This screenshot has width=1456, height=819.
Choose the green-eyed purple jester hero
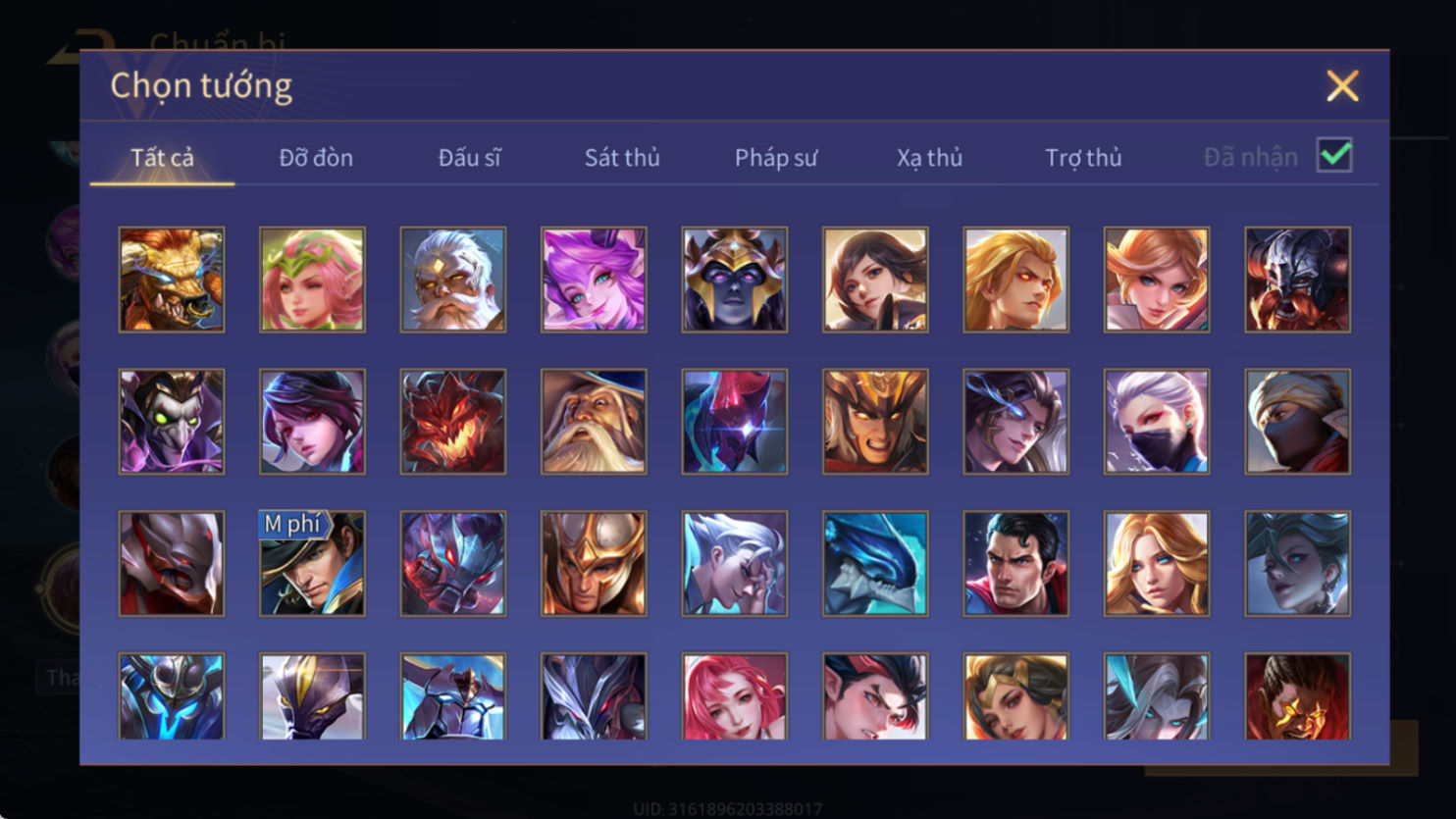[x=172, y=422]
